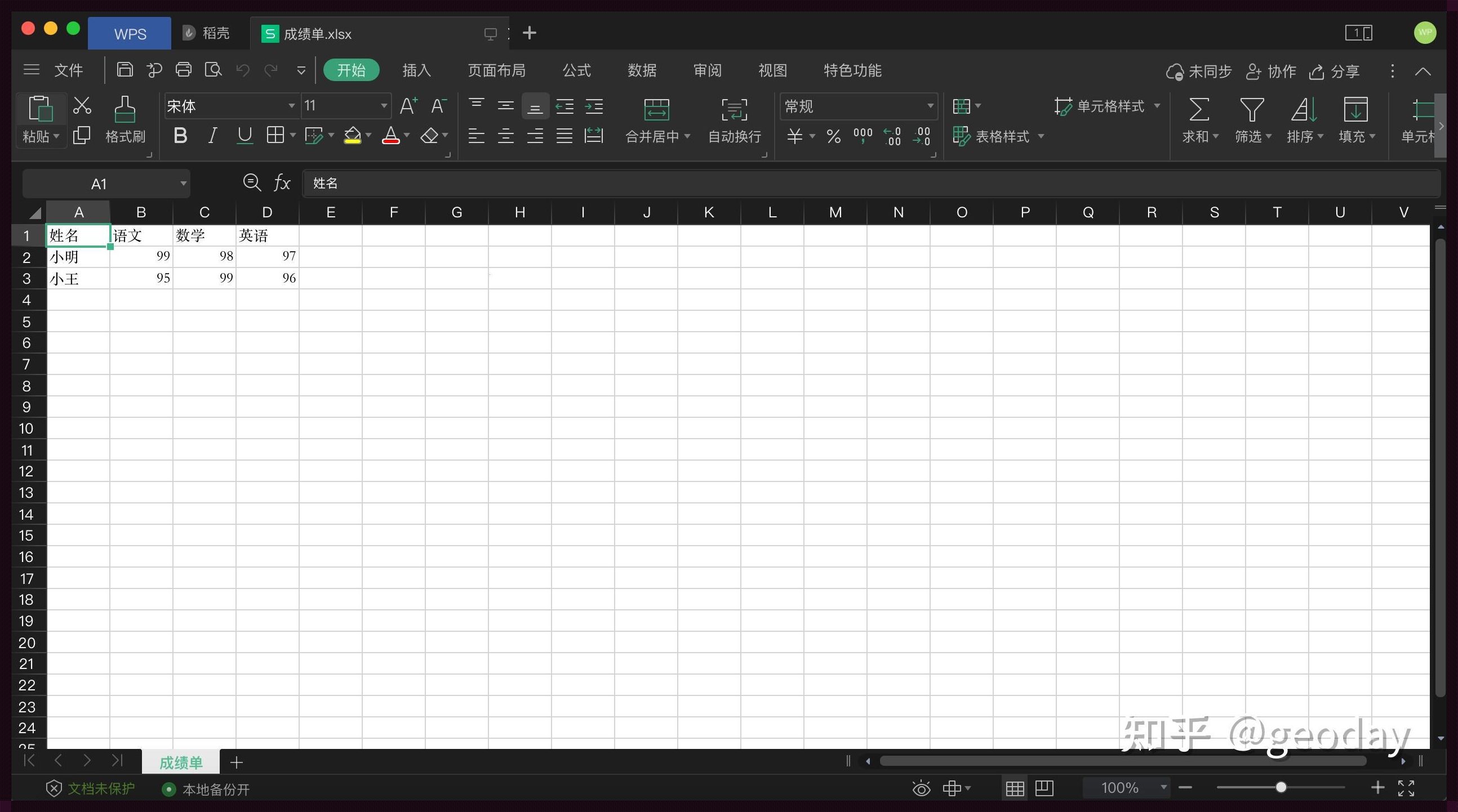Toggle center horizontal alignment
This screenshot has height=812, width=1458.
505,136
